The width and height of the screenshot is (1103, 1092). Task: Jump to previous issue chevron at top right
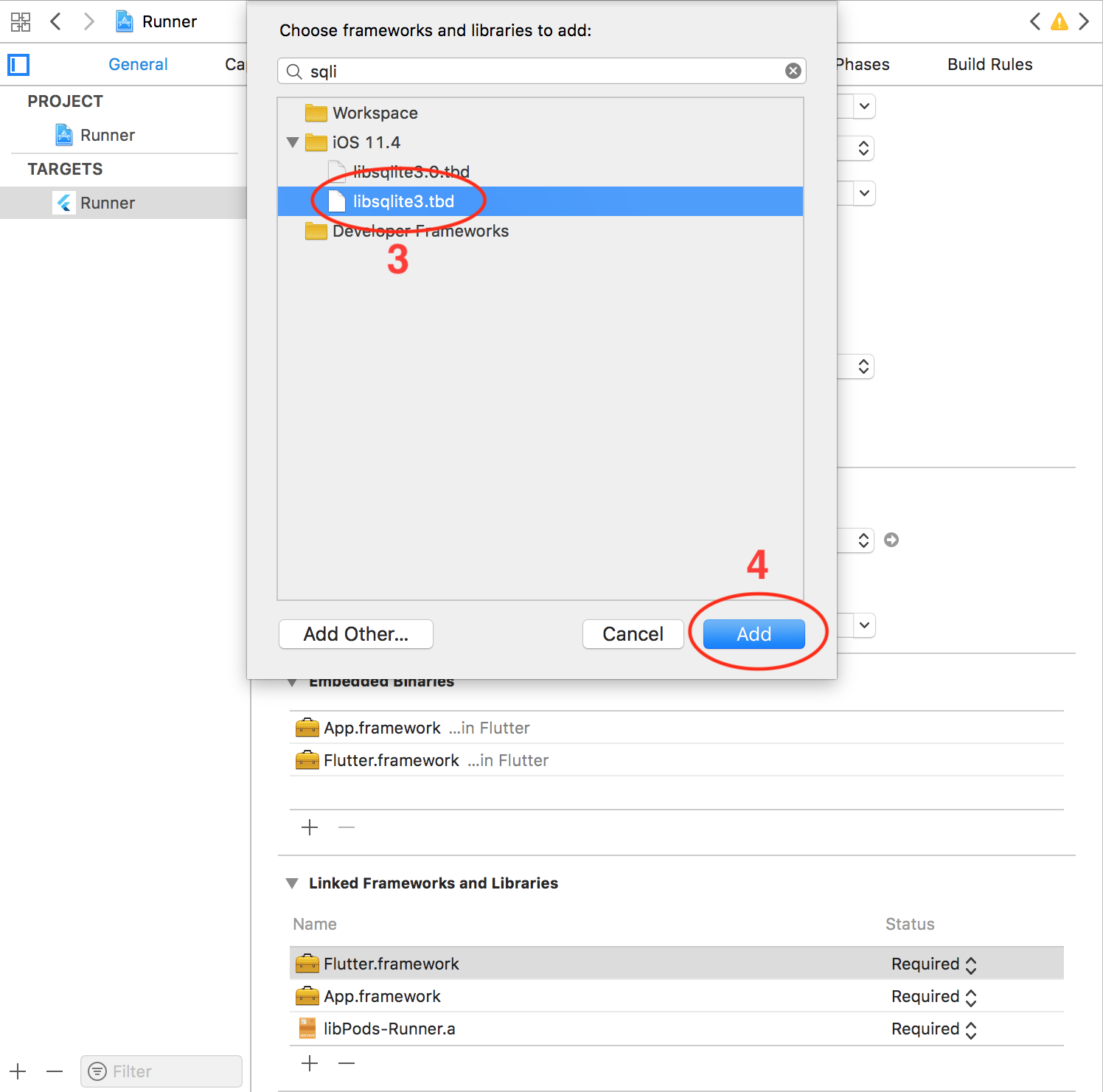point(1035,21)
